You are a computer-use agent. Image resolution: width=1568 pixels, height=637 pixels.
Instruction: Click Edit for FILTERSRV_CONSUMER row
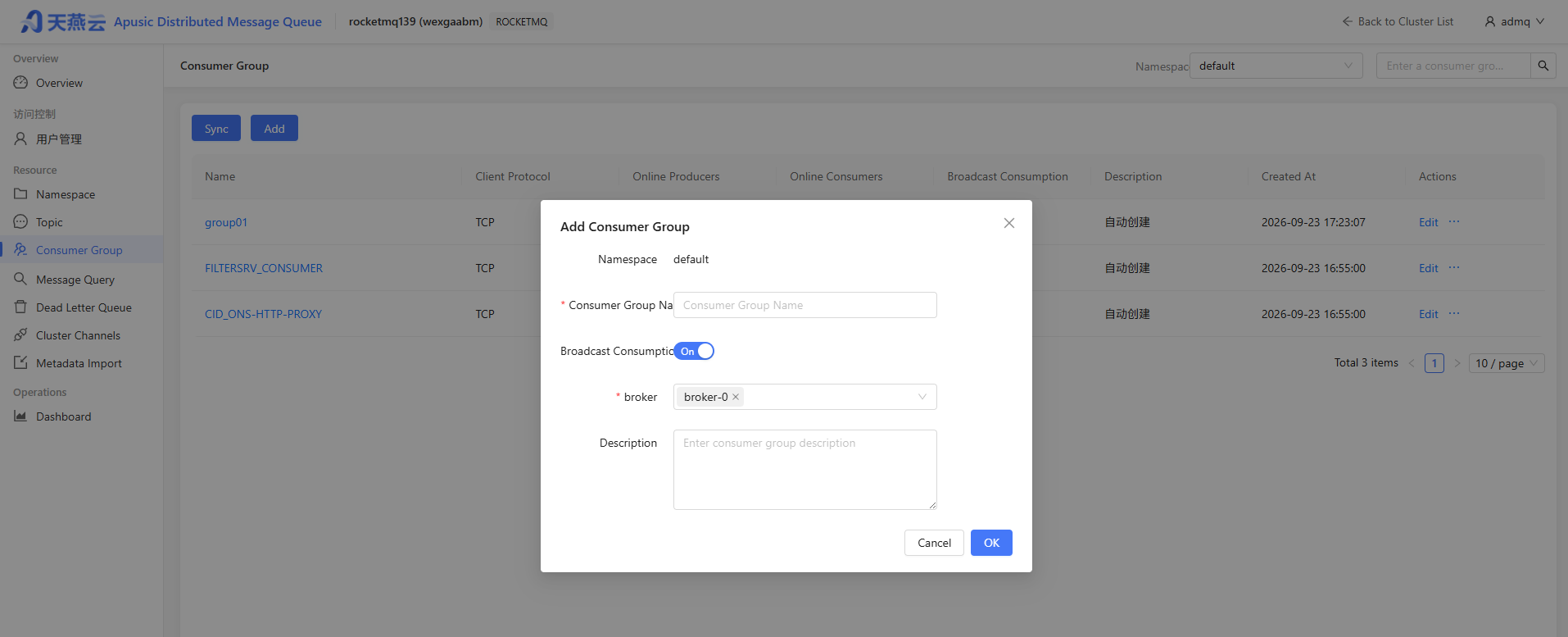tap(1429, 268)
